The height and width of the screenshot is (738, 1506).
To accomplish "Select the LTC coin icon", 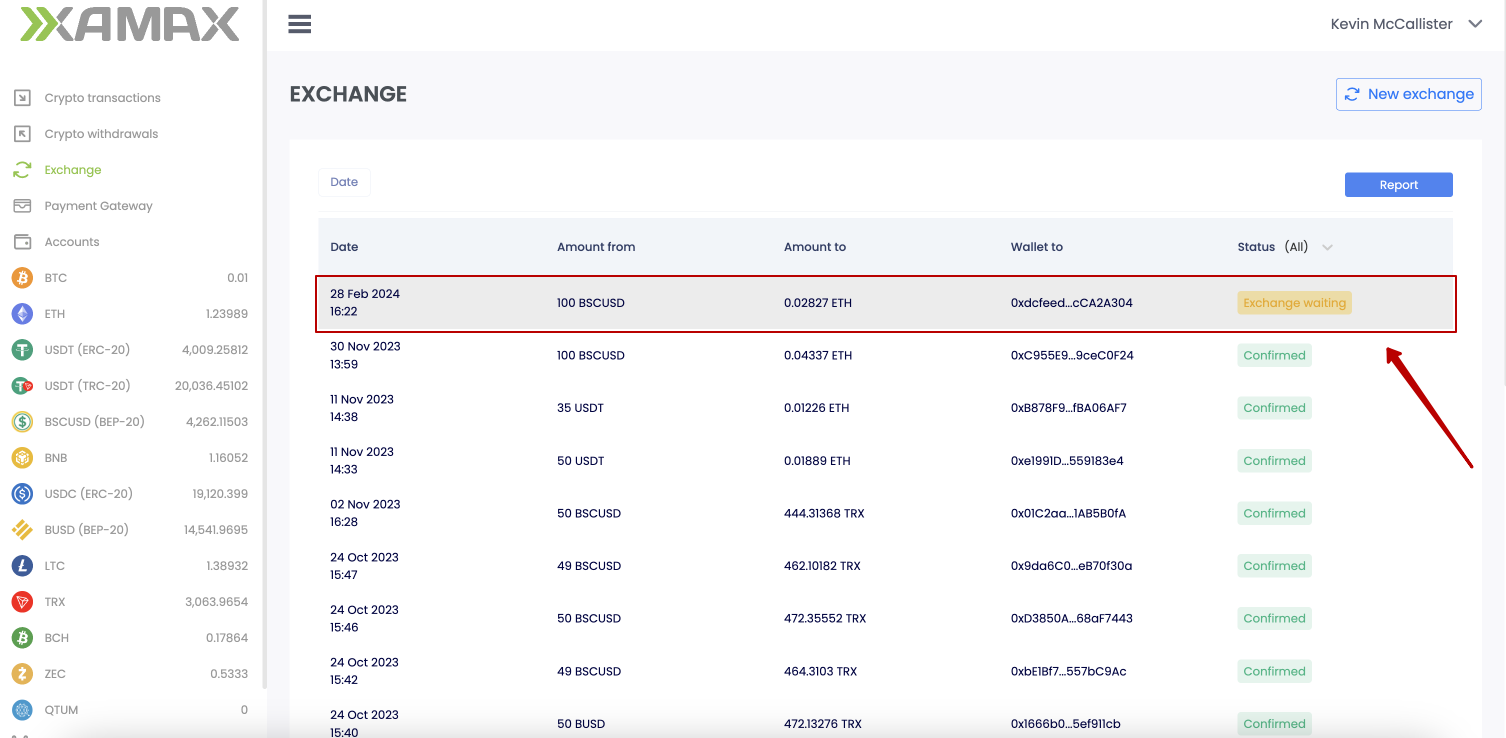I will pos(22,566).
